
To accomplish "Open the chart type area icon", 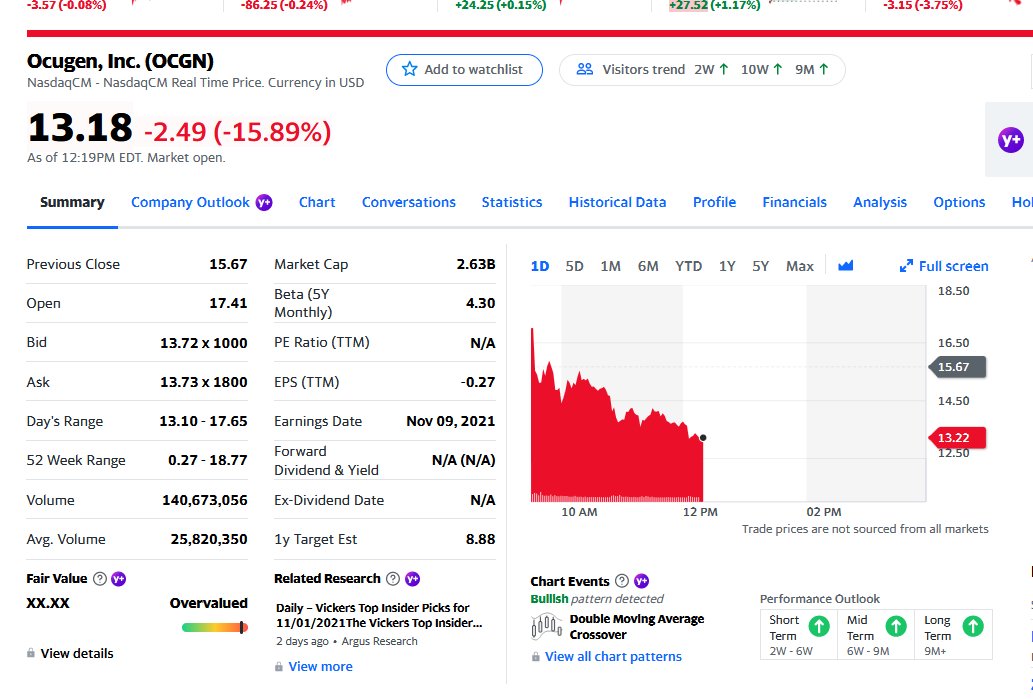I will tap(845, 266).
